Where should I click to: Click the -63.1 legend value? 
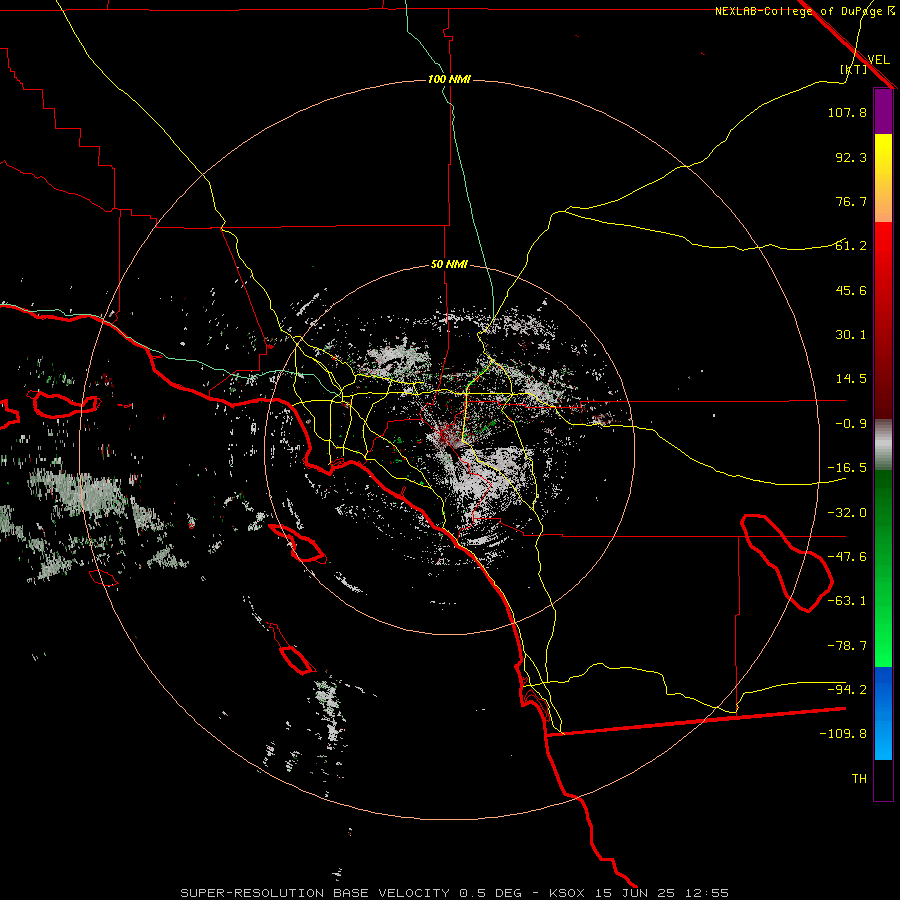[x=847, y=601]
